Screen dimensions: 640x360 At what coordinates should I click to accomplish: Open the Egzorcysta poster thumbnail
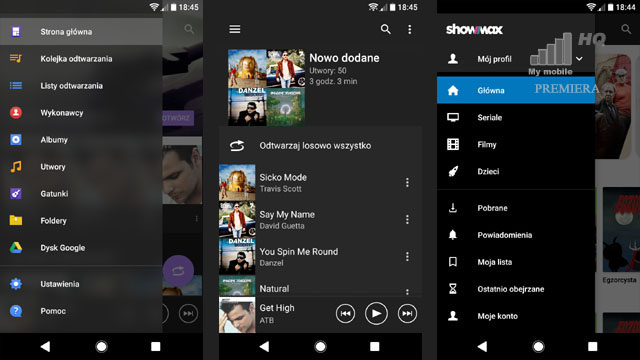tap(620, 229)
